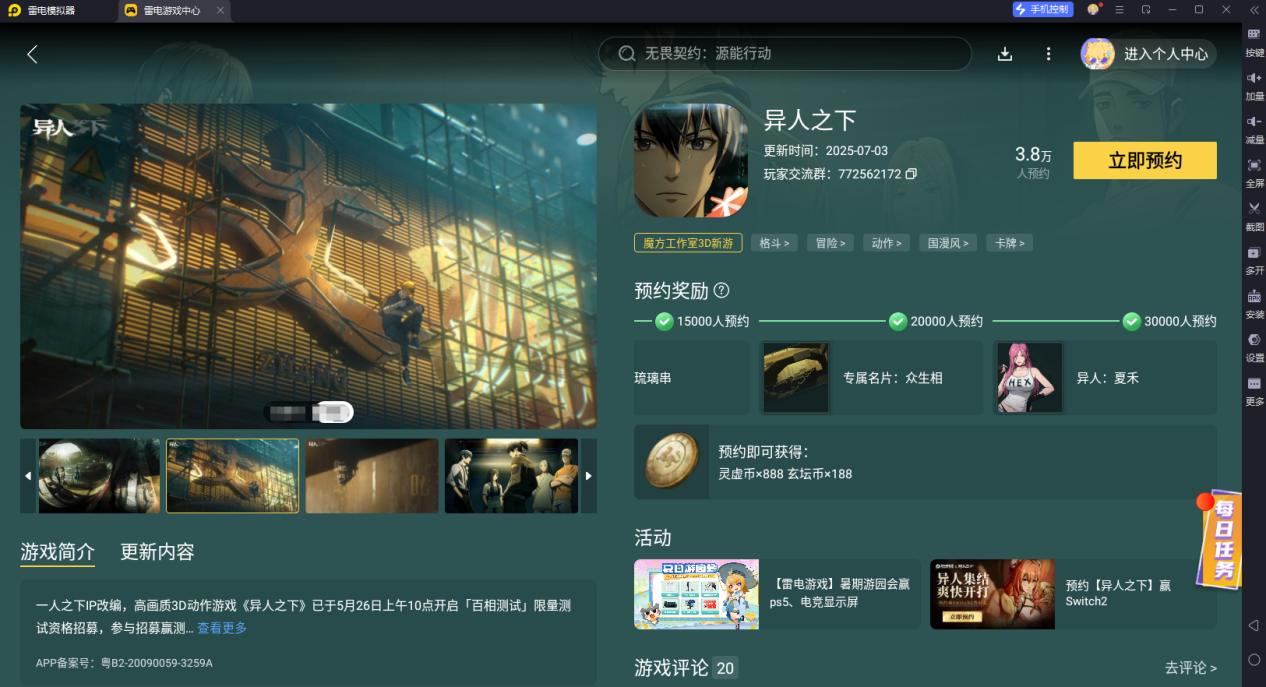
Task: Open the 按键 keyboard mapping tool
Action: pos(1254,42)
